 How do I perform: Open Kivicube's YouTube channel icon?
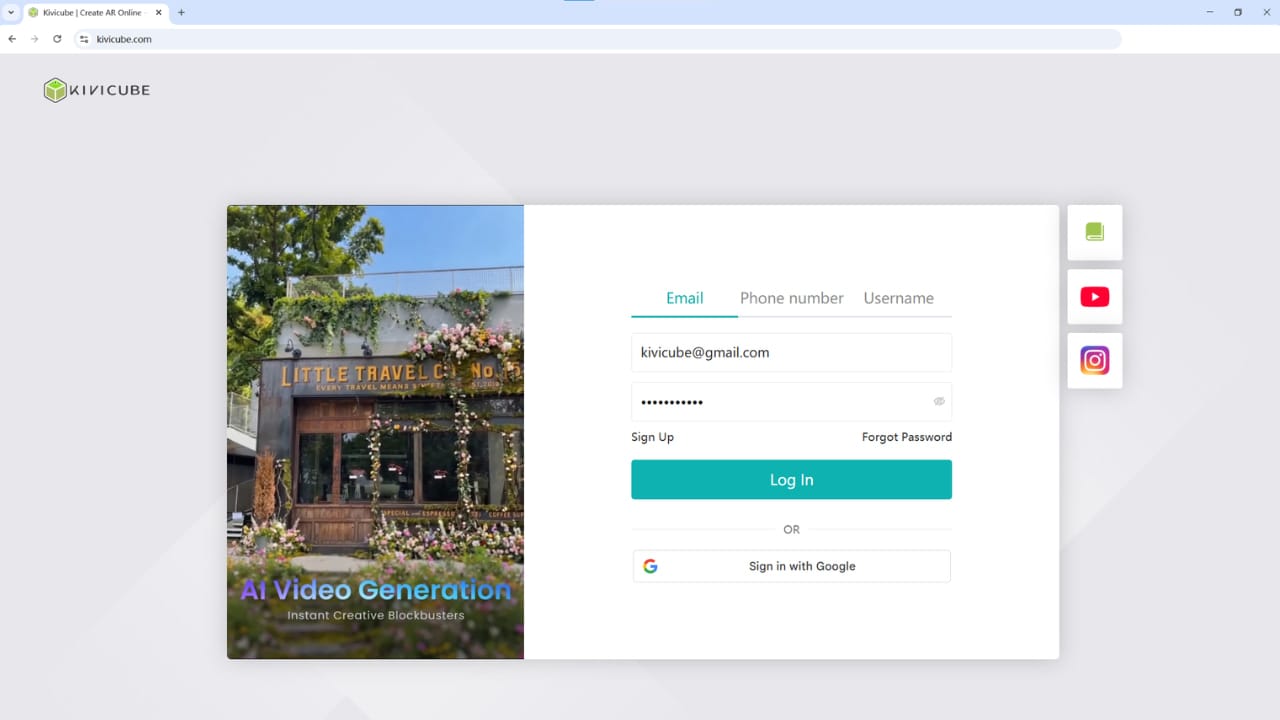pos(1094,296)
